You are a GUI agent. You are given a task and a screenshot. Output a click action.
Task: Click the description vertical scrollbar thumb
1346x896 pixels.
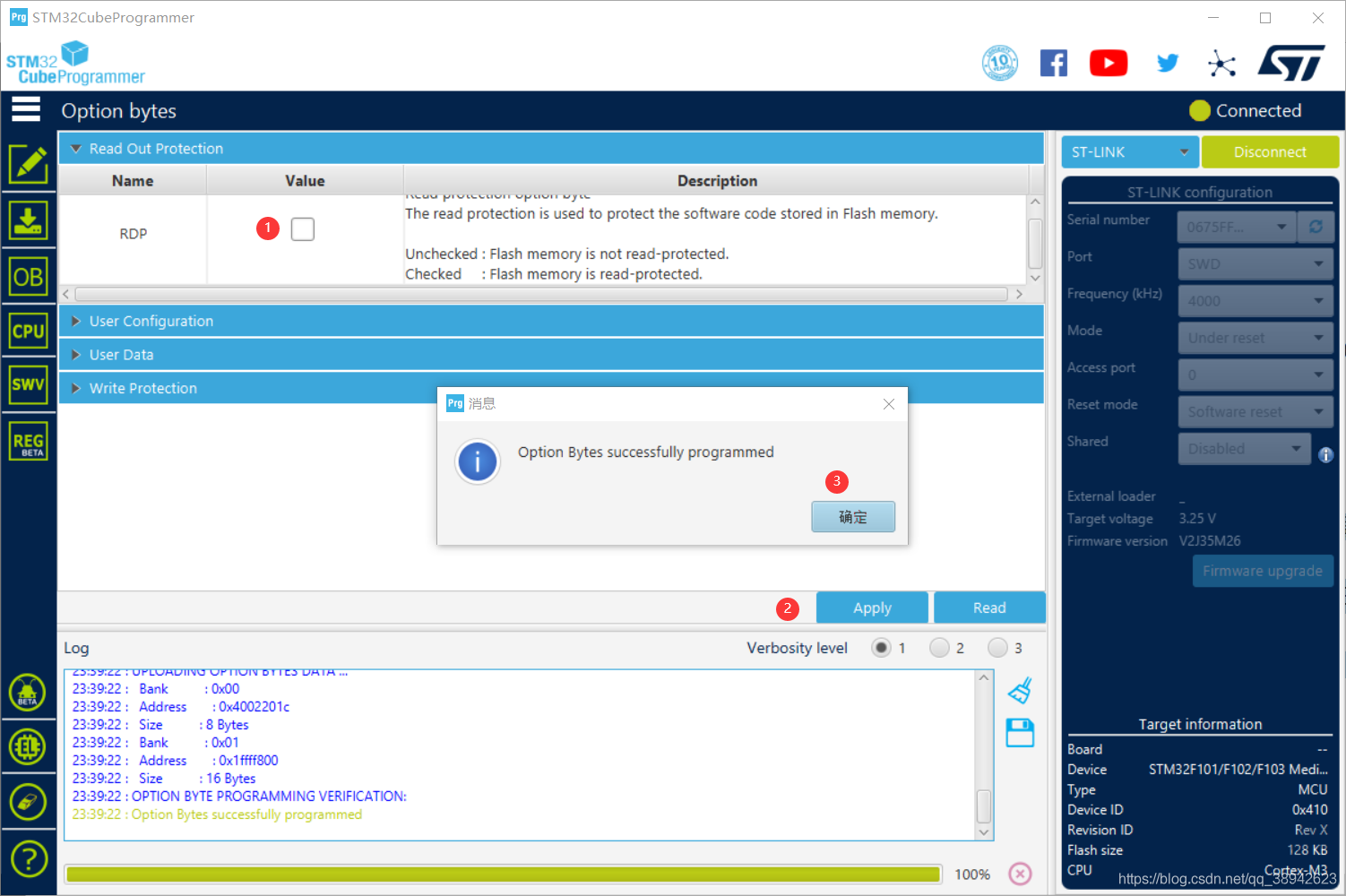(x=1035, y=244)
